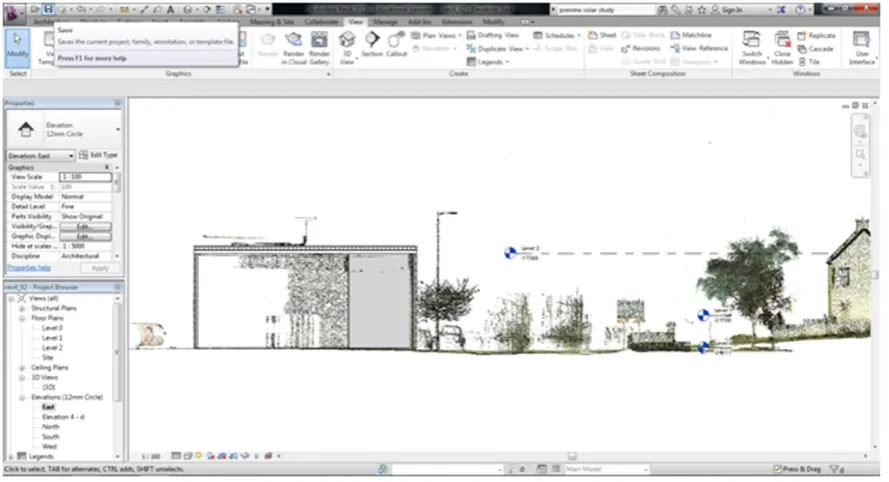This screenshot has height=482, width=889.
Task: Click the Save icon in quick access toolbar
Action: pyautogui.click(x=48, y=9)
